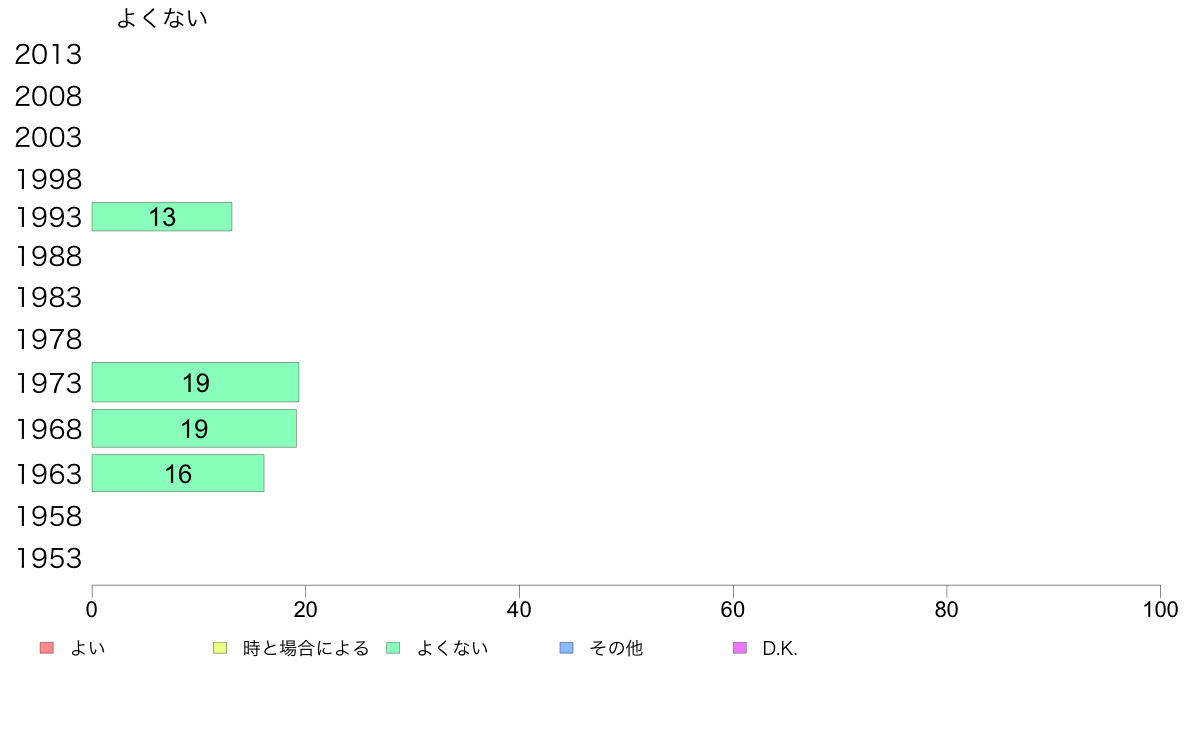
Task: Click the 1953 year axis label
Action: tap(48, 558)
